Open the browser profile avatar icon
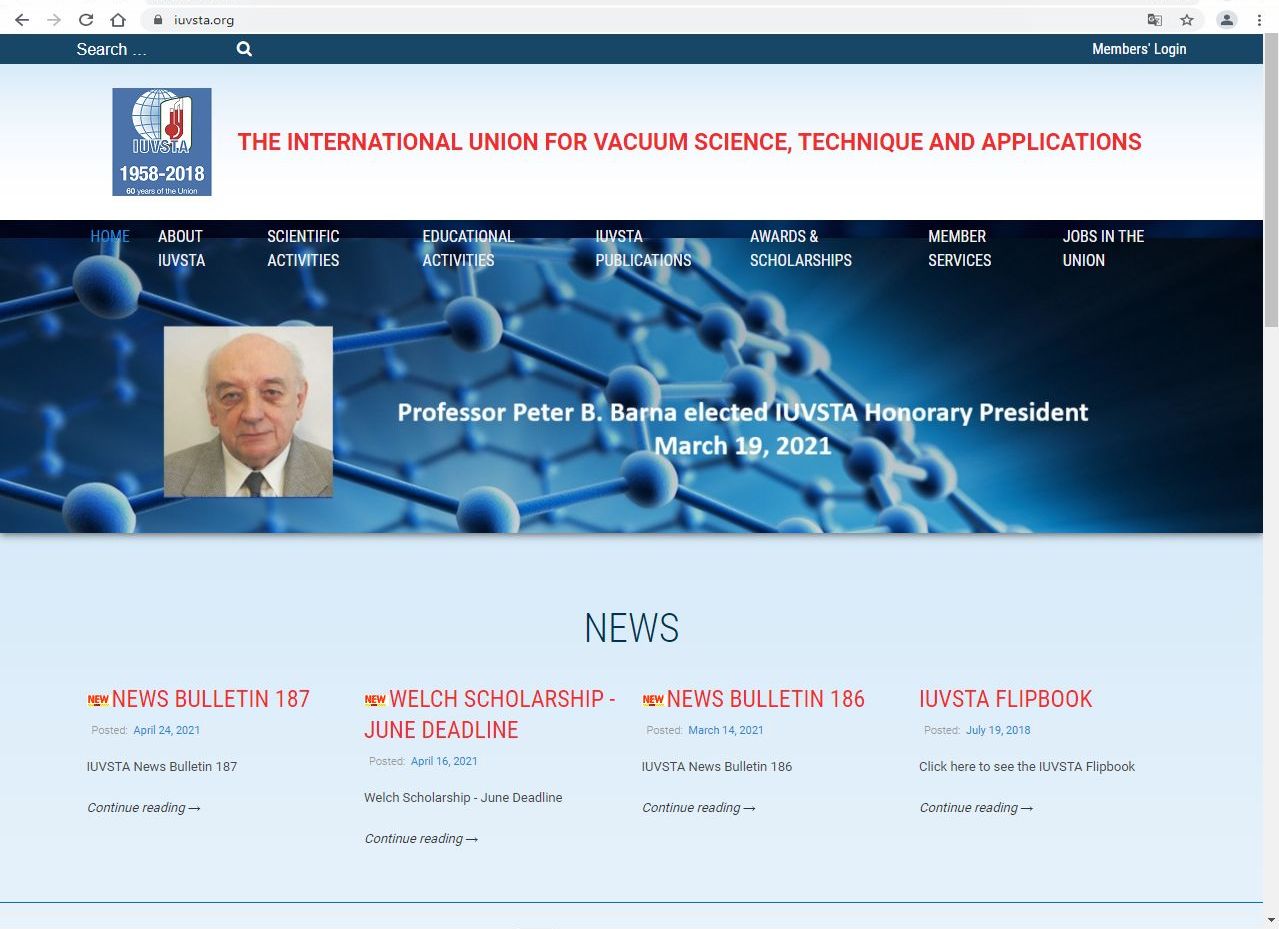Screen dimensions: 1279x929 [x=1227, y=20]
